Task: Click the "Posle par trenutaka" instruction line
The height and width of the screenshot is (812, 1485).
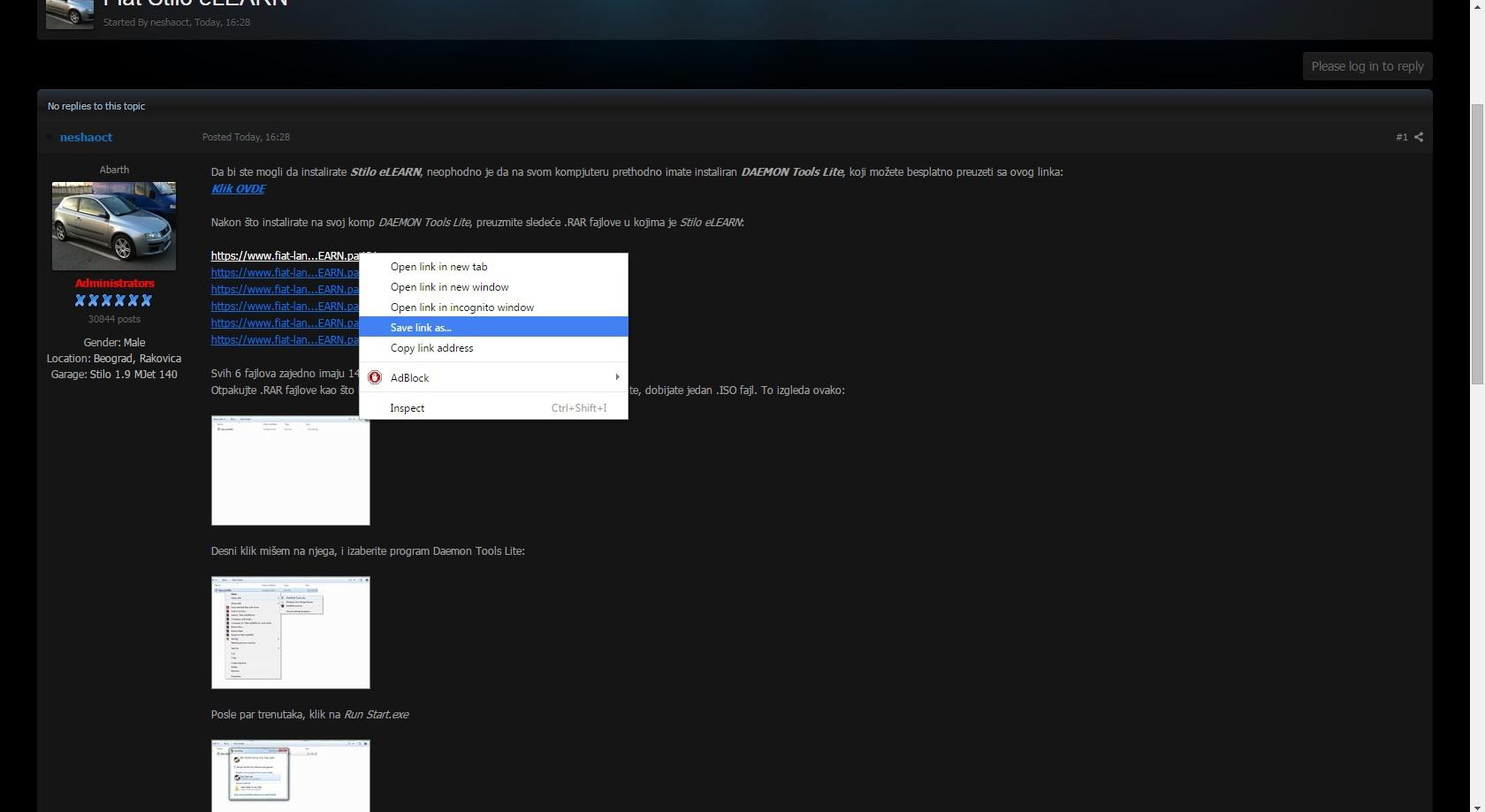Action: click(x=309, y=714)
